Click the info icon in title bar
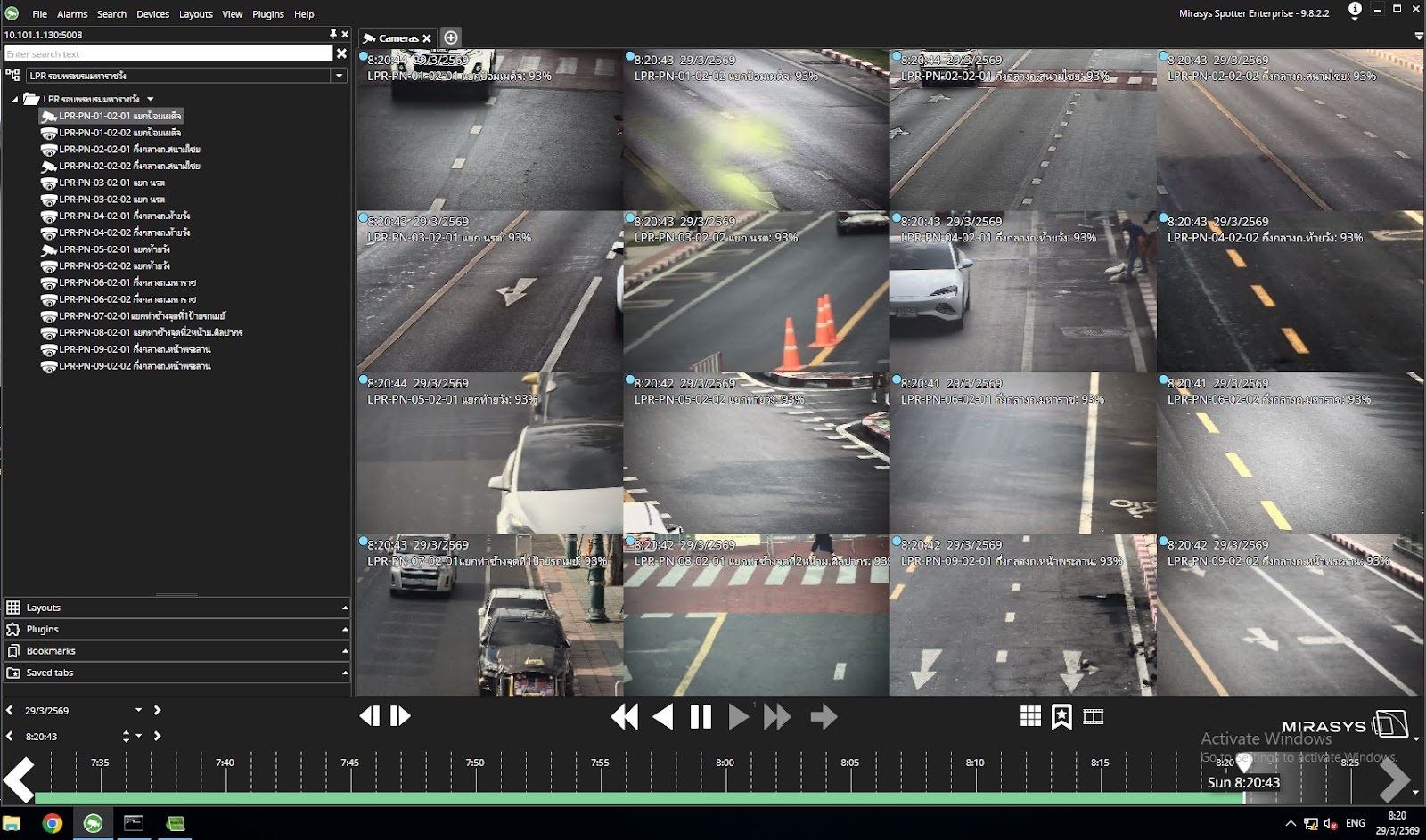The width and height of the screenshot is (1426, 840). coord(1355,10)
